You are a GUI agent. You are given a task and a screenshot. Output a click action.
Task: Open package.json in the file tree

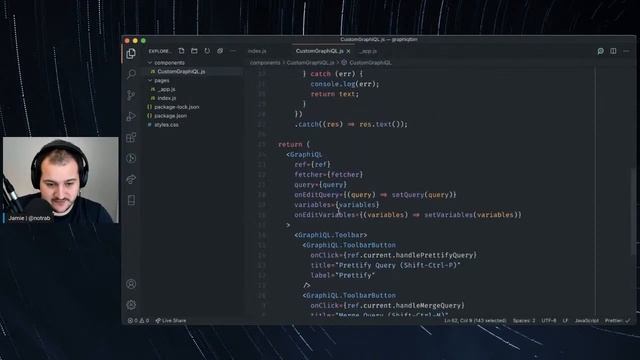pyautogui.click(x=171, y=116)
